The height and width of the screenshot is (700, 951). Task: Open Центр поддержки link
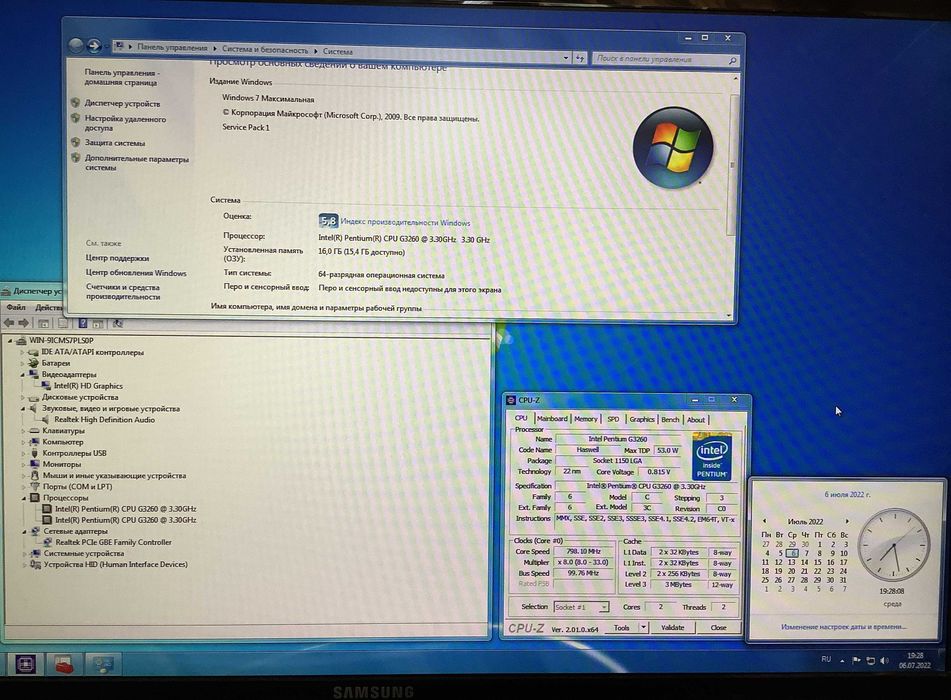117,258
